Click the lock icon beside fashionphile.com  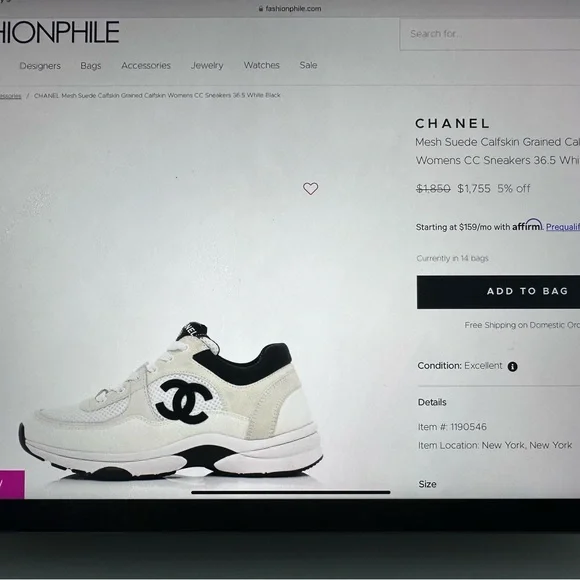(261, 9)
